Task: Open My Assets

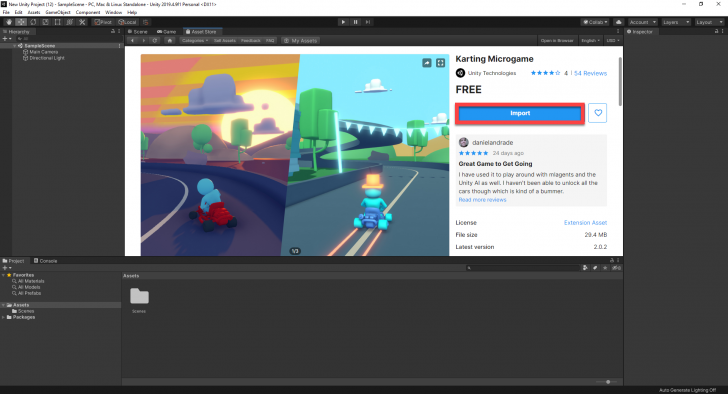Action: click(x=300, y=40)
